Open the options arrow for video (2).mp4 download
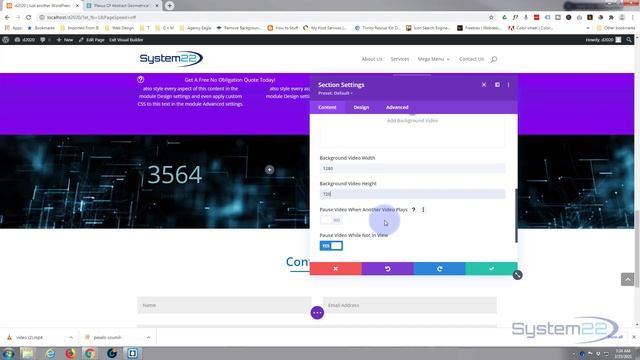640x360 pixels. click(71, 338)
